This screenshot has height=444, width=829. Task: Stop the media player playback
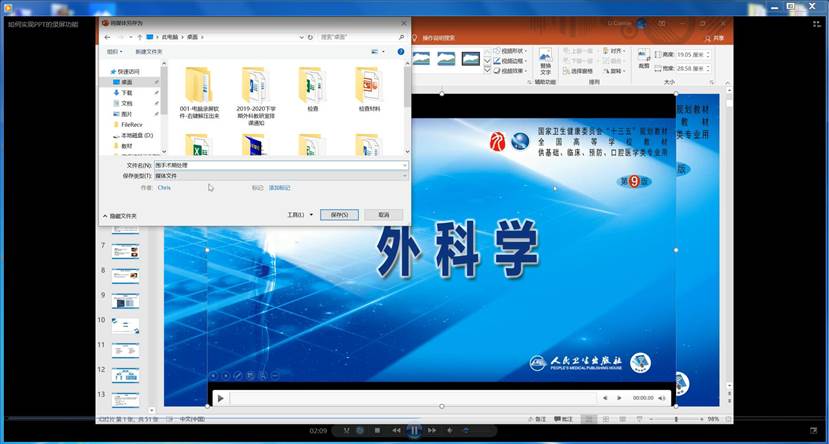pyautogui.click(x=377, y=431)
